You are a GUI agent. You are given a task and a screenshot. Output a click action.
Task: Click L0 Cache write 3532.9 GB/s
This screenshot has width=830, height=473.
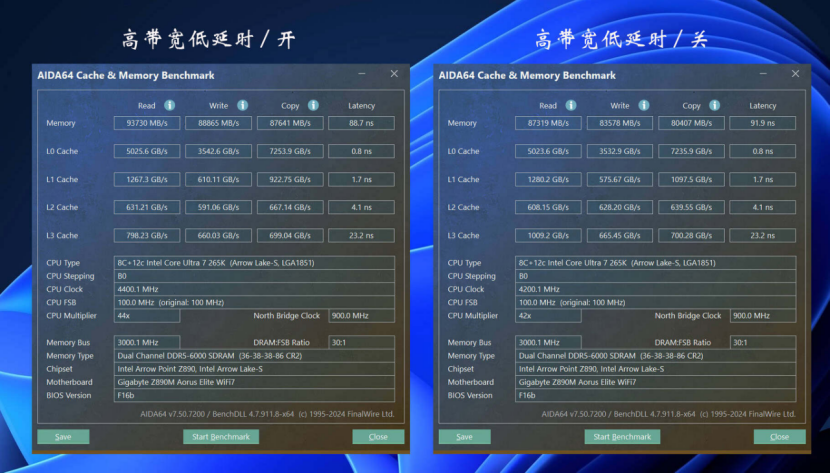coord(619,151)
